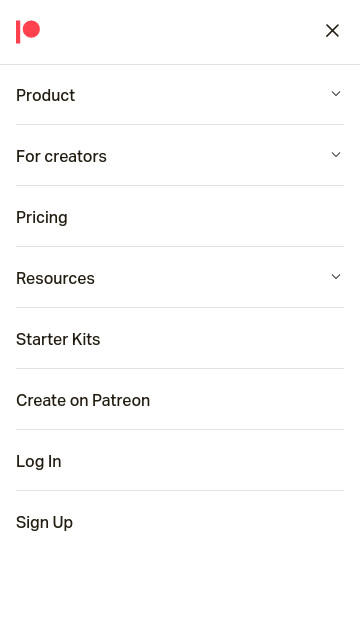Click the Sign Up link
The width and height of the screenshot is (360, 640).
coord(180,522)
